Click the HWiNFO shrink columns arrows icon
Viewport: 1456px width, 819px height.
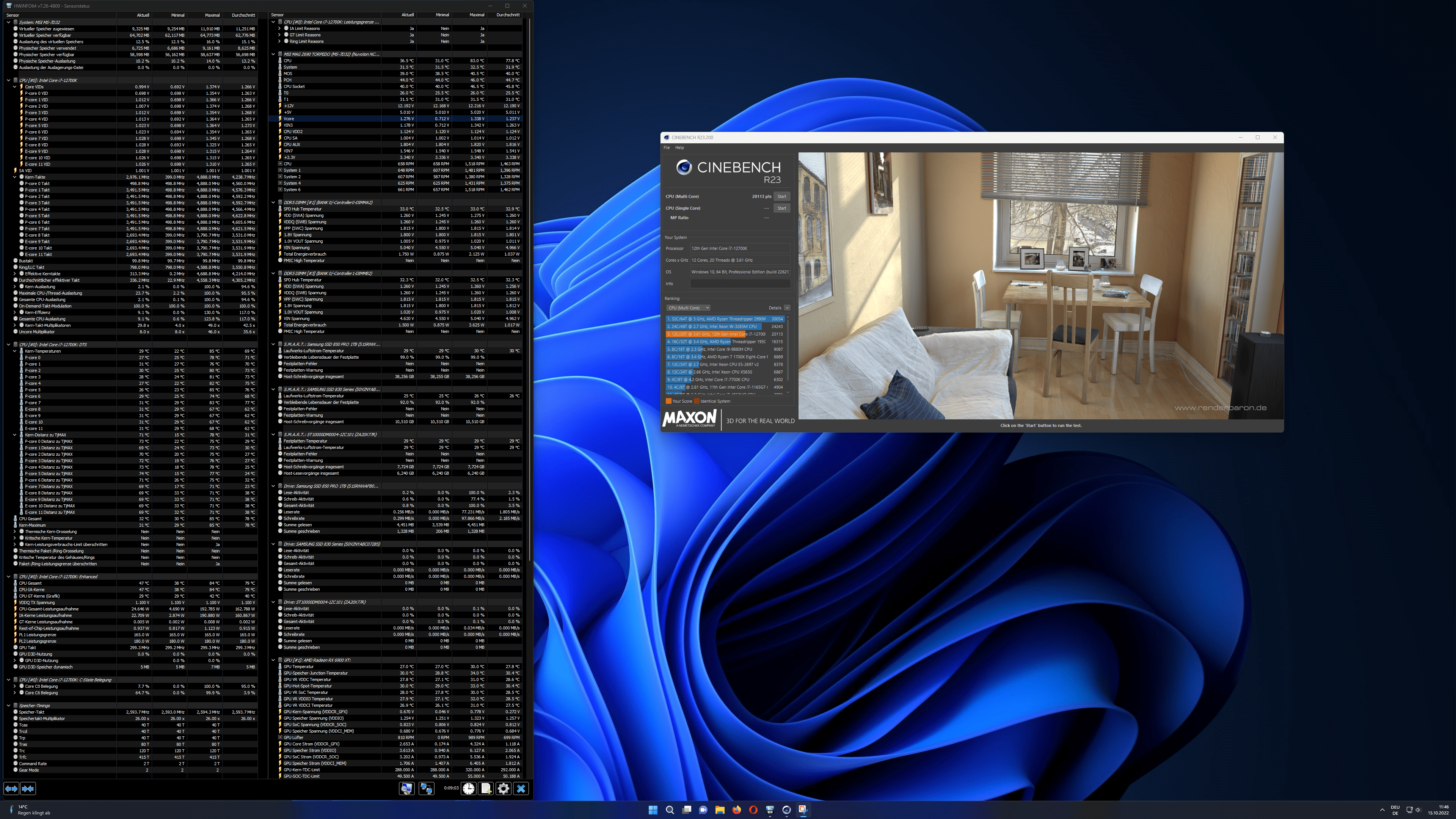tap(28, 788)
